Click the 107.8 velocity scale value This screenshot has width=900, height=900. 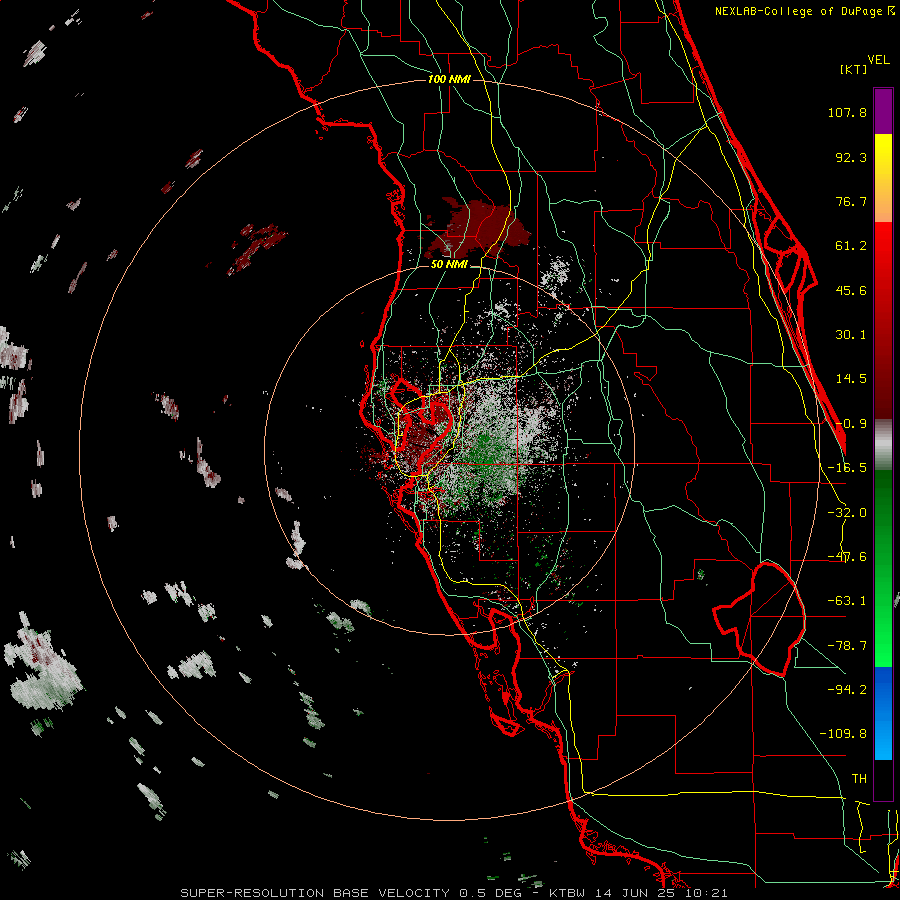click(x=847, y=112)
